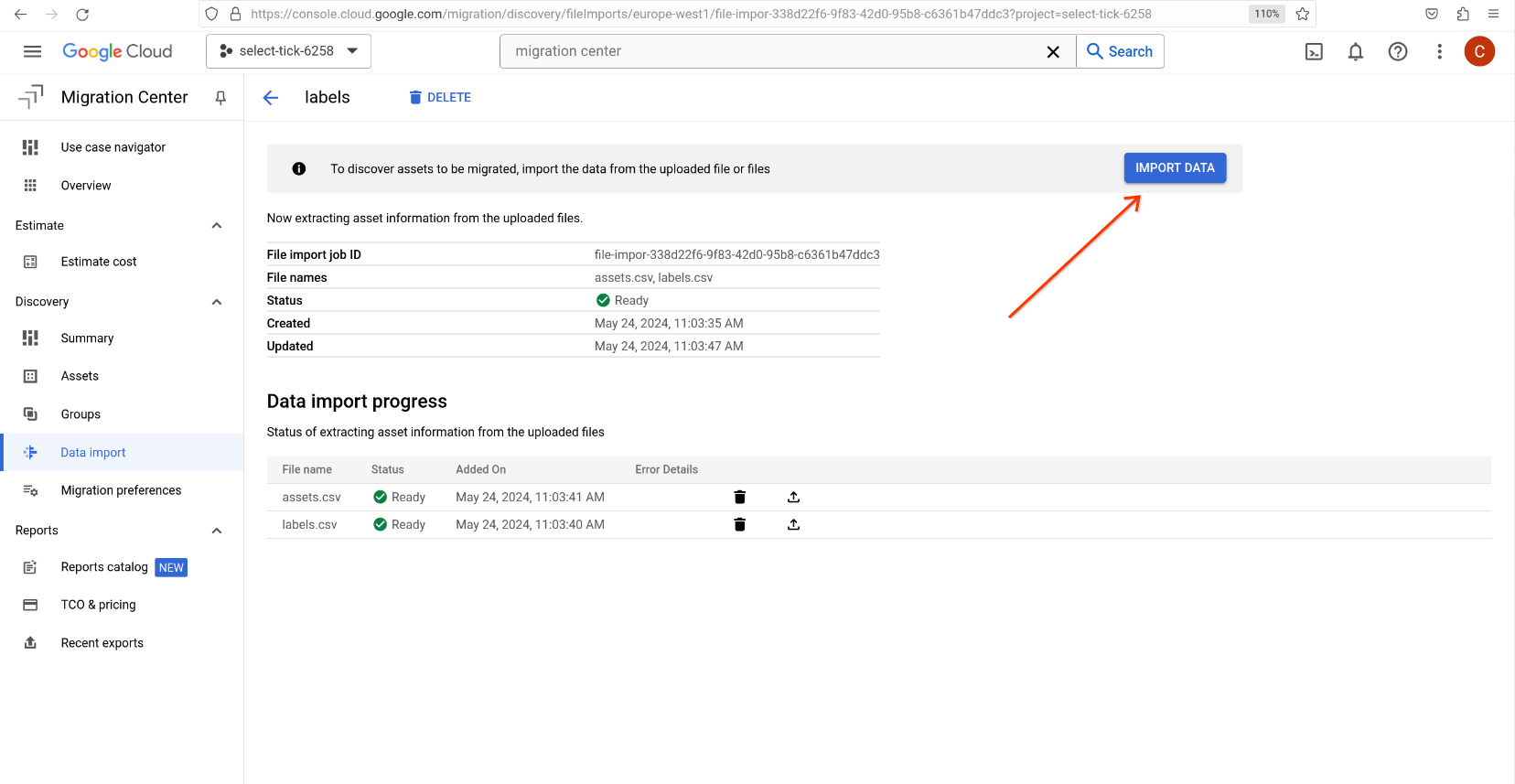Viewport: 1515px width, 784px height.
Task: Click the Groups icon in sidebar
Action: [x=30, y=414]
